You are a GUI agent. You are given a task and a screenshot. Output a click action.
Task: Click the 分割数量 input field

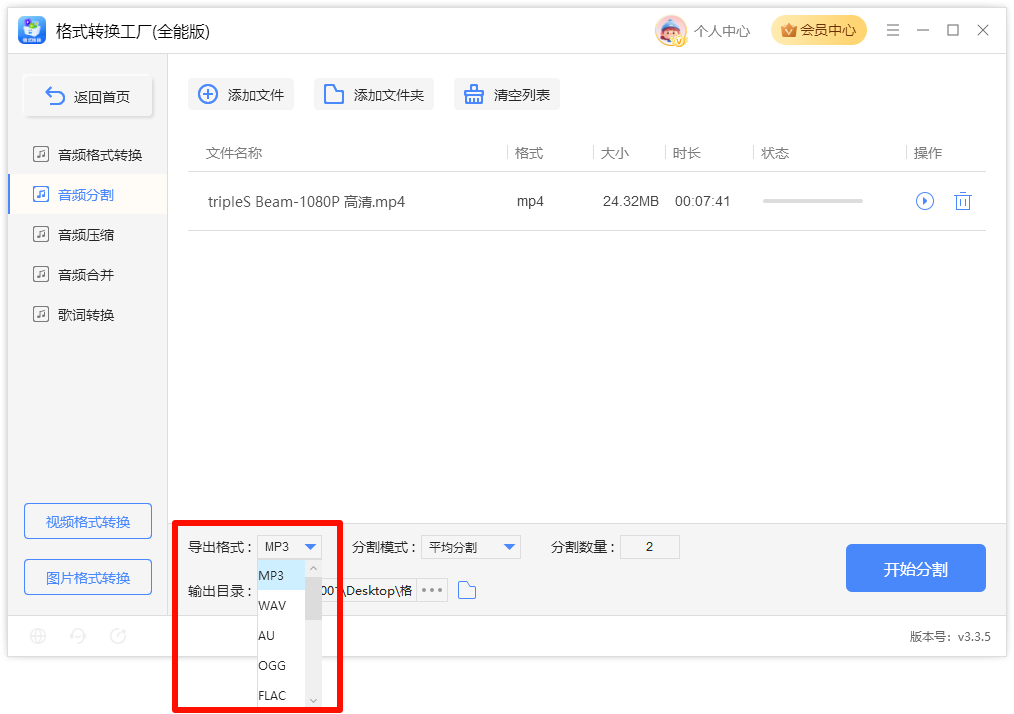649,547
